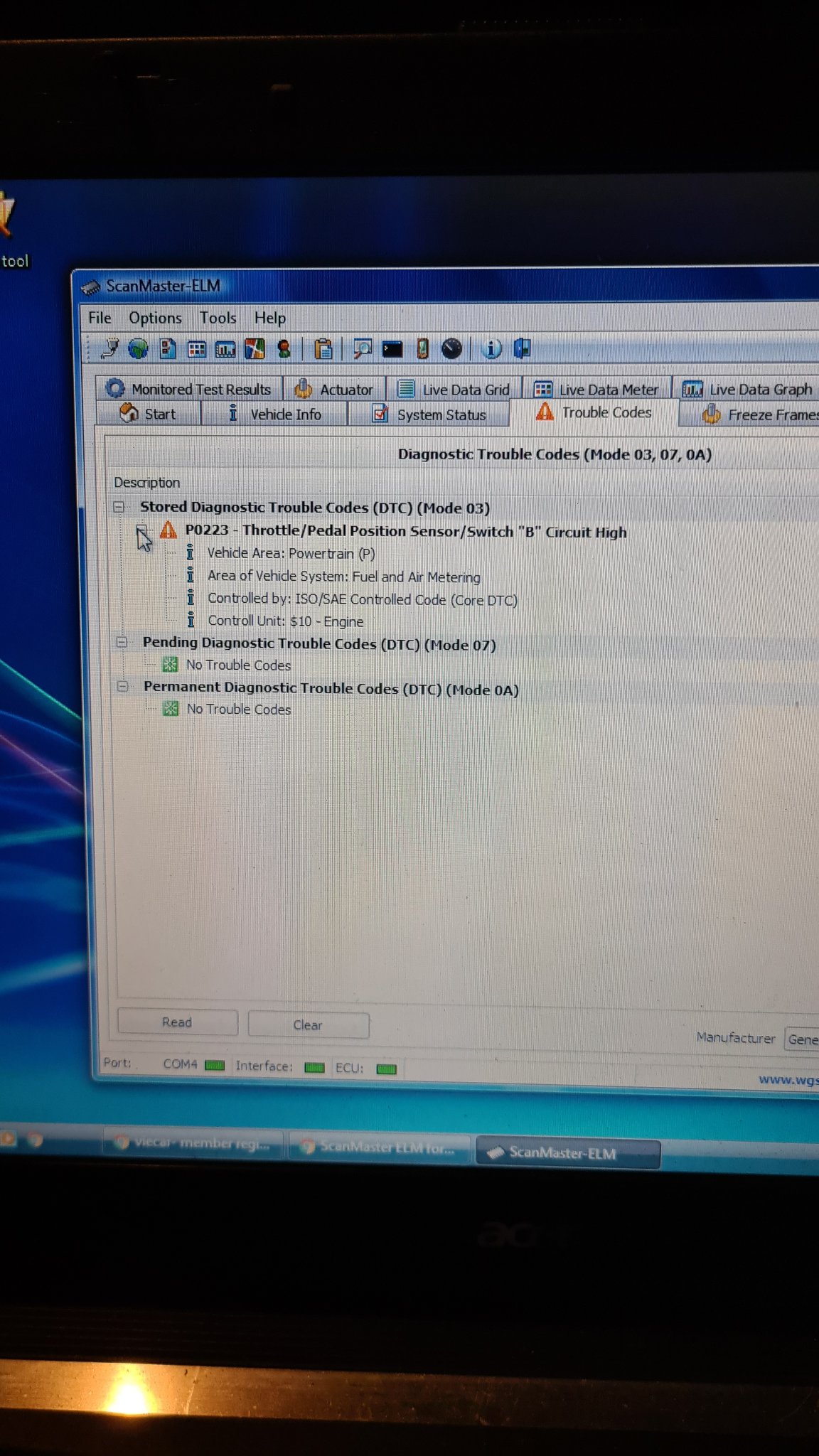Image resolution: width=819 pixels, height=1456 pixels.
Task: Open the Manufacturer dropdown
Action: click(x=801, y=1039)
